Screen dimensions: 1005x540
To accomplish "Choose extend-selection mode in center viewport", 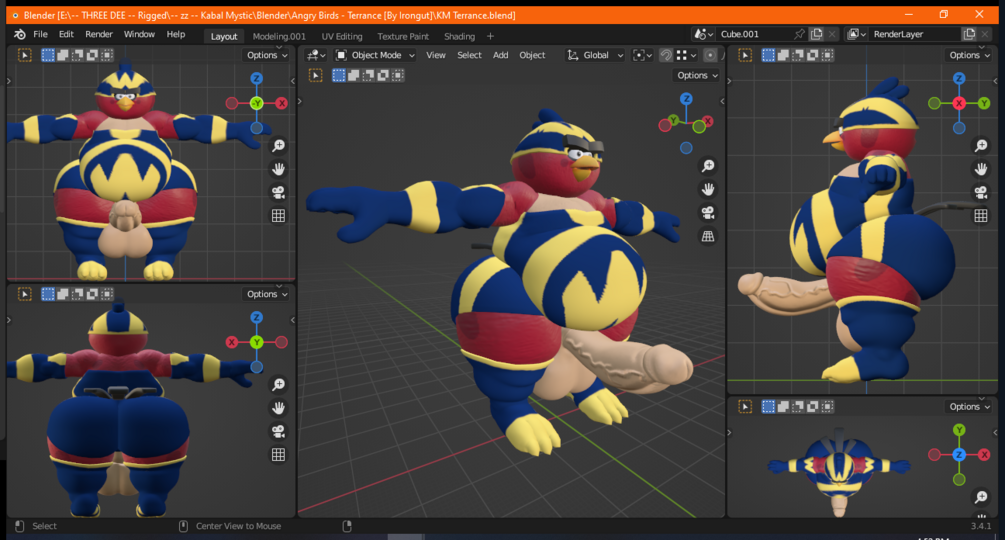I will pyautogui.click(x=353, y=76).
